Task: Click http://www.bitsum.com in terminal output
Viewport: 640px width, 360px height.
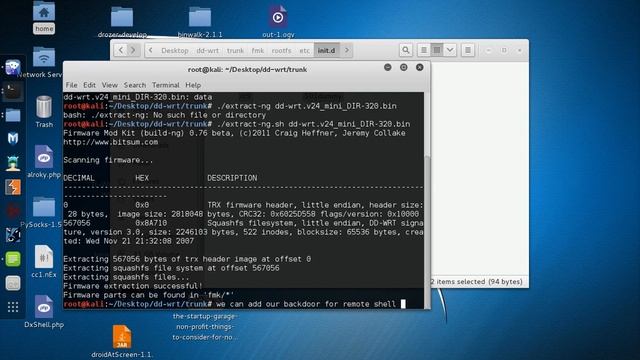Action: click(111, 142)
